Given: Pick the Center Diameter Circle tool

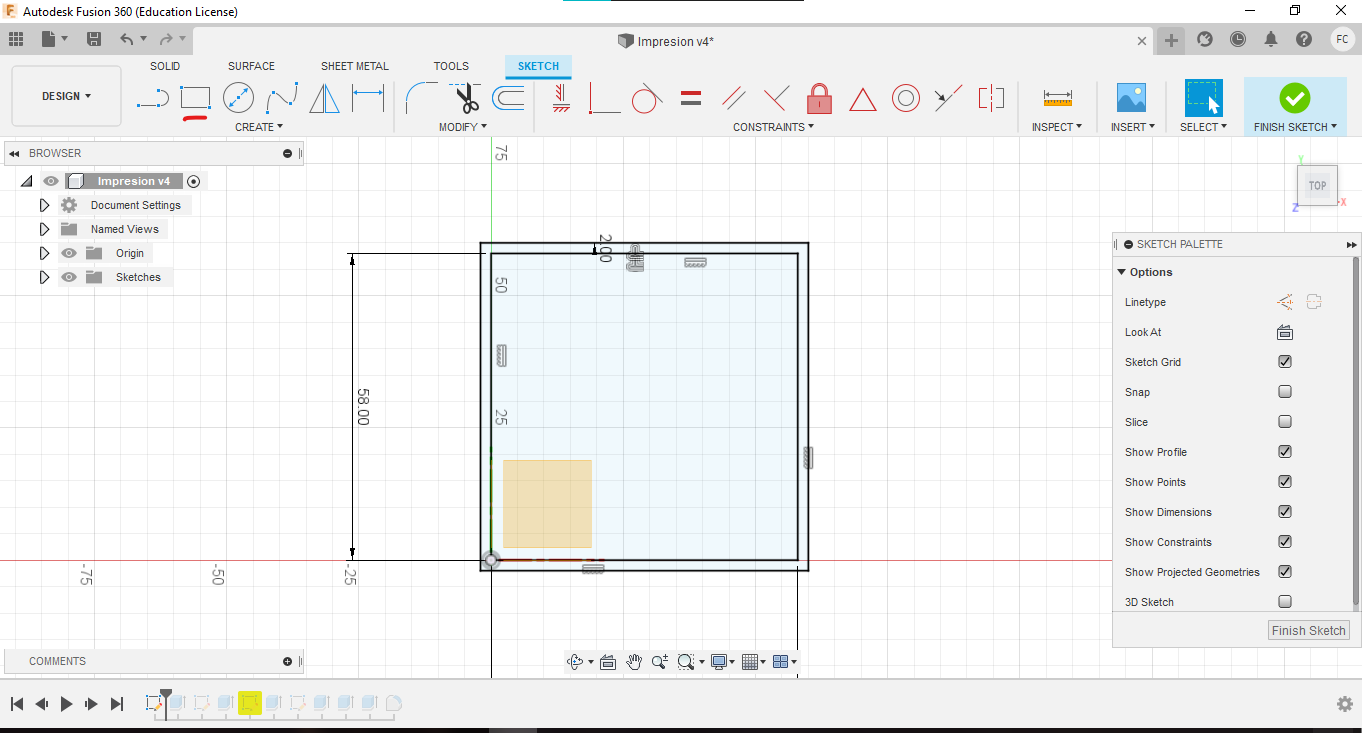Looking at the screenshot, I should pos(238,98).
